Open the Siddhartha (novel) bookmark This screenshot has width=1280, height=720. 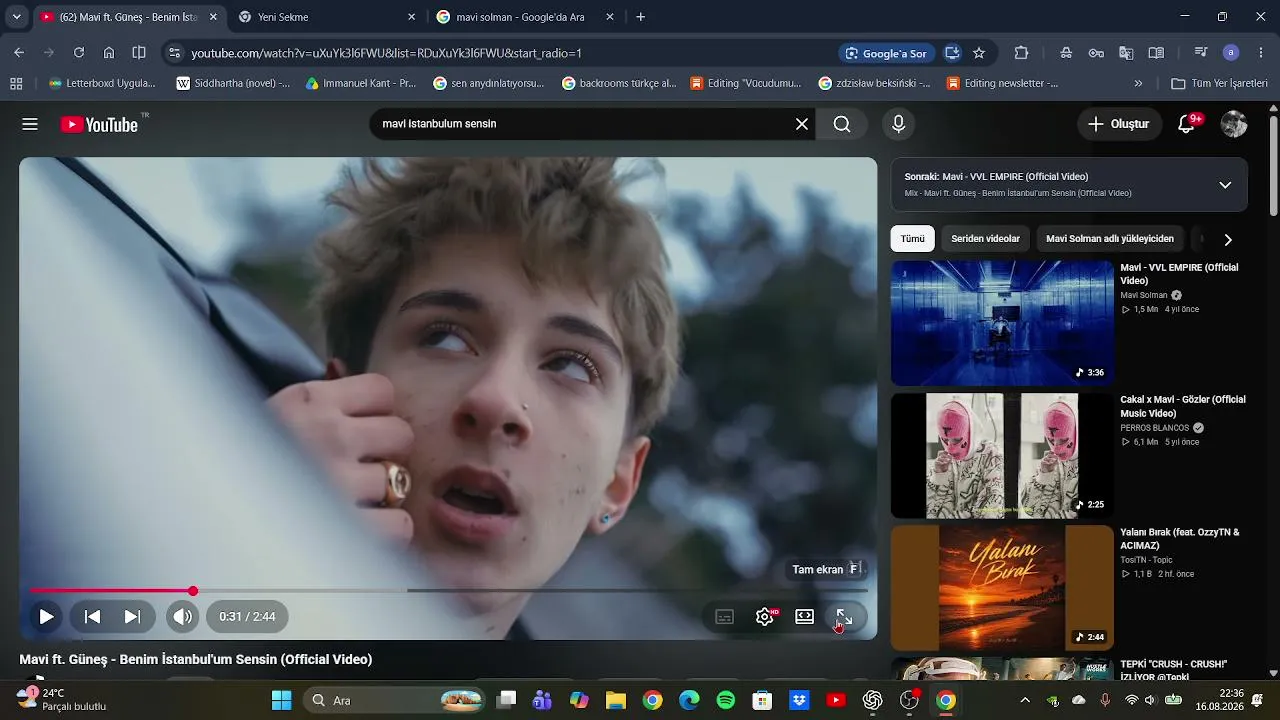(x=233, y=83)
